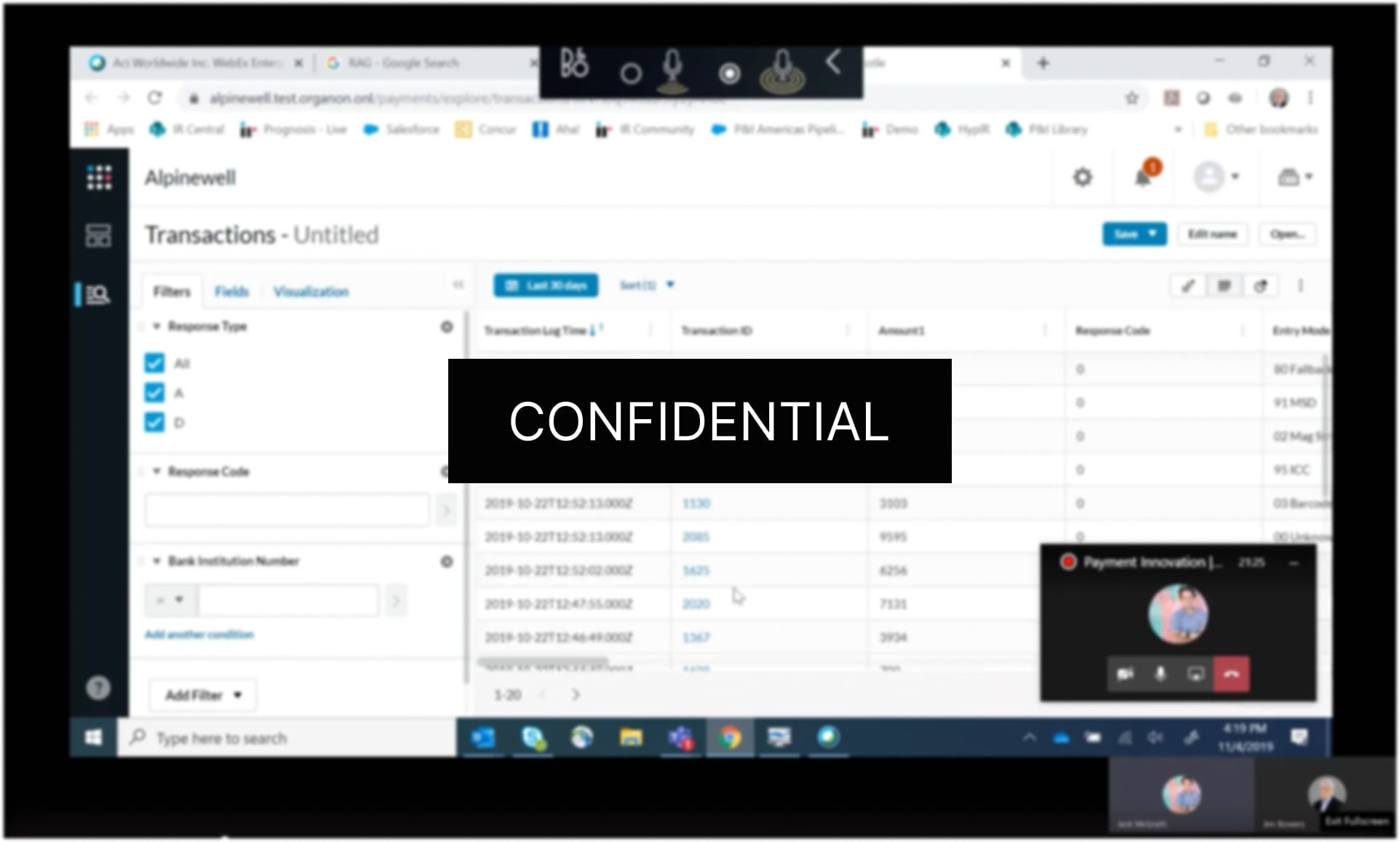Click the help question mark icon
Viewport: 1400px width, 842px height.
click(98, 687)
